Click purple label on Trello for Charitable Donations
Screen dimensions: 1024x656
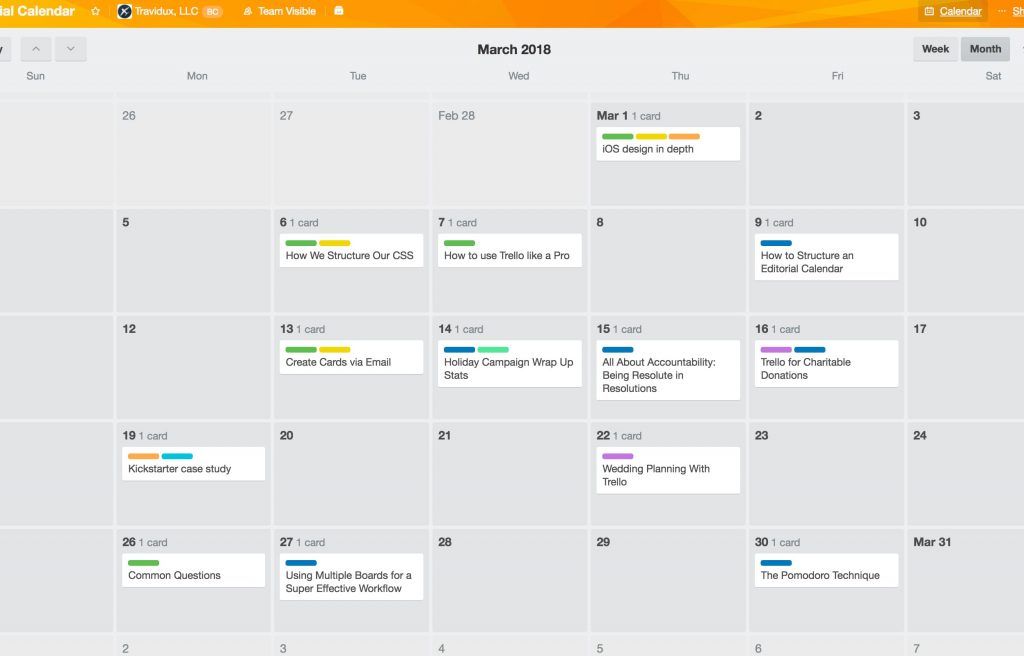[x=776, y=350]
